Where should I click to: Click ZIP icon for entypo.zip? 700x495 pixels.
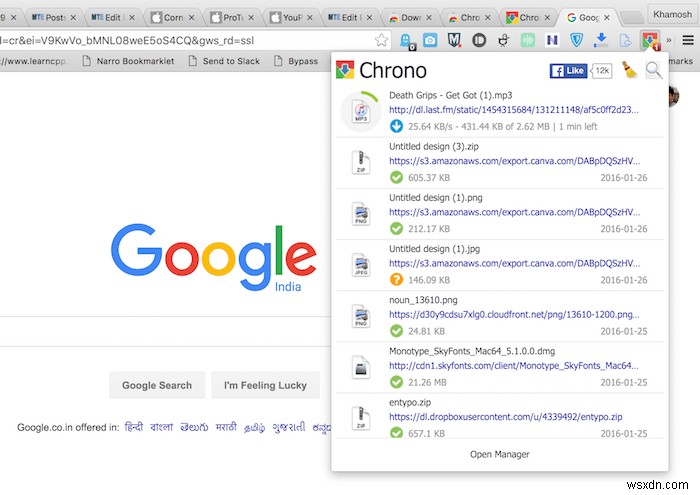click(361, 418)
